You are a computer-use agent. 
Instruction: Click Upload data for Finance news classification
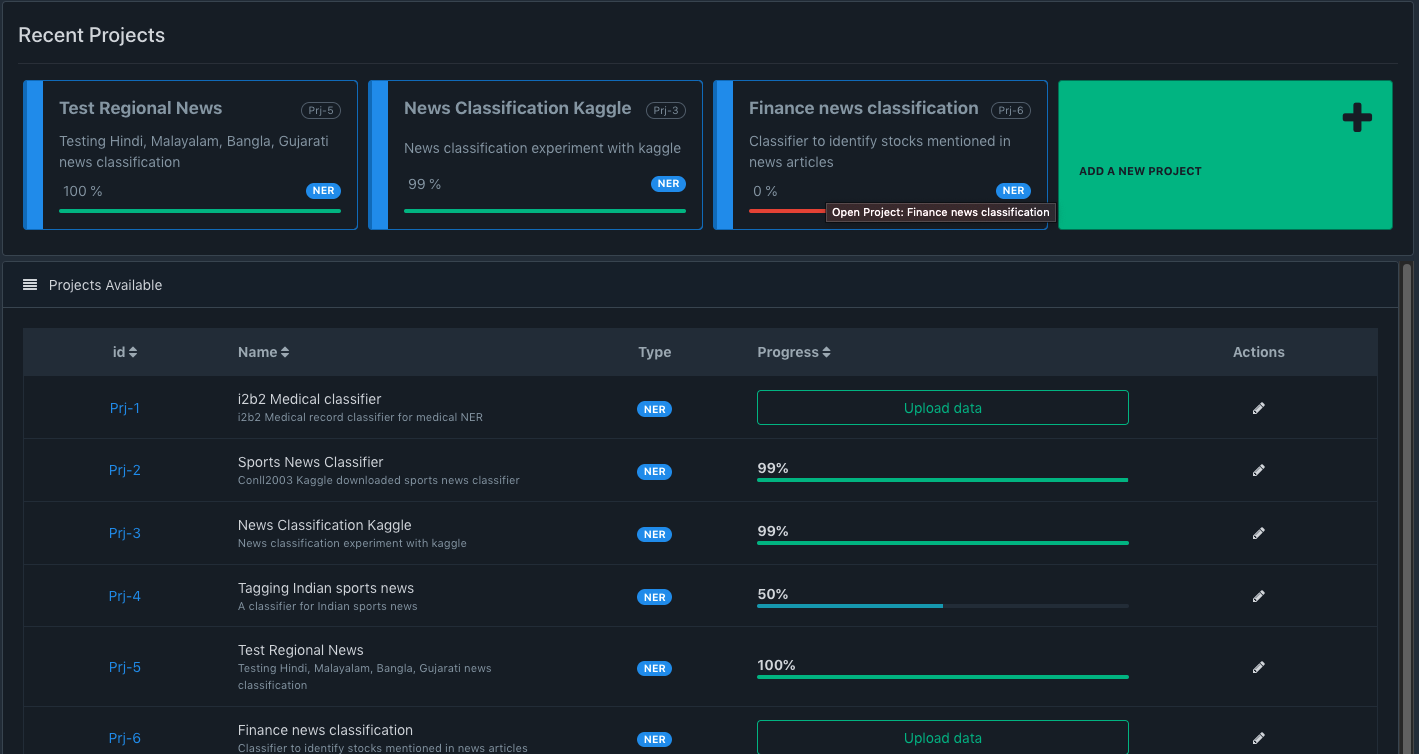(x=942, y=737)
